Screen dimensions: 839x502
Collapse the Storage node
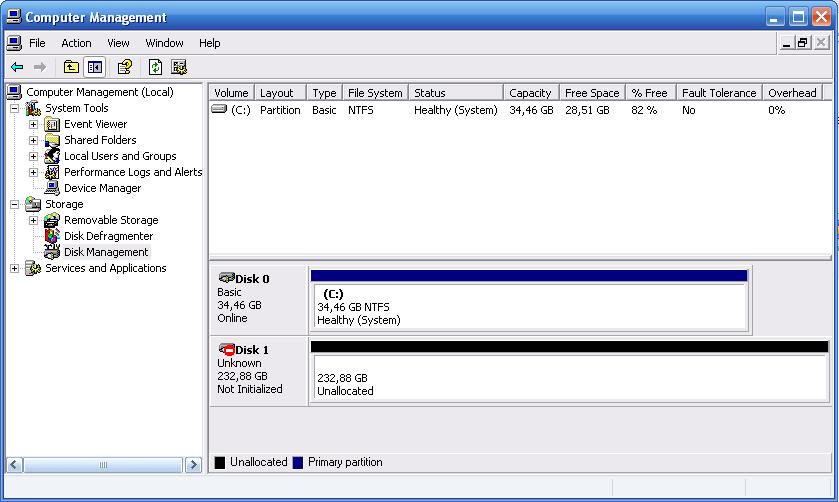[14, 204]
